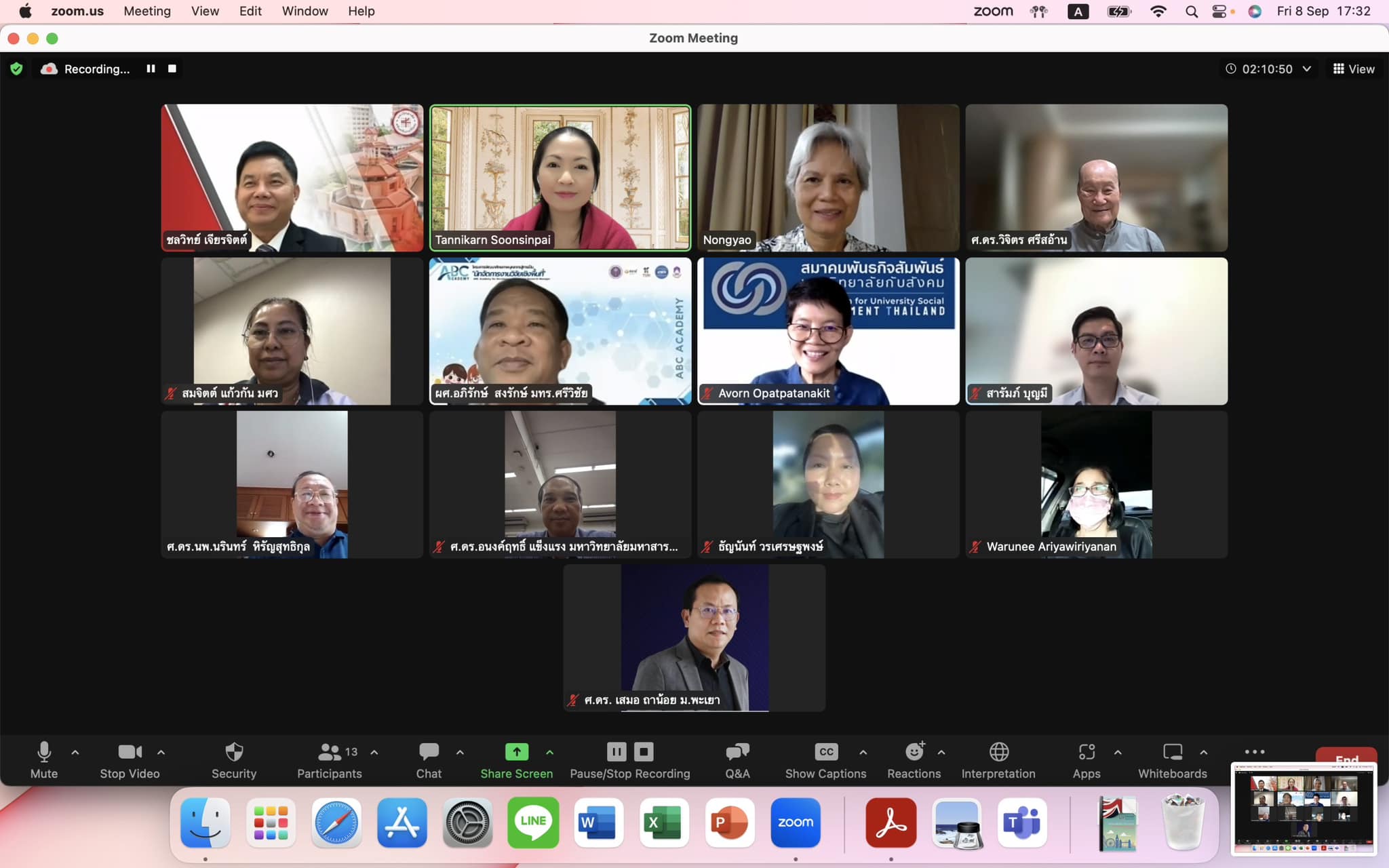The width and height of the screenshot is (1389, 868).
Task: Open LINE from the Dock
Action: tap(533, 823)
